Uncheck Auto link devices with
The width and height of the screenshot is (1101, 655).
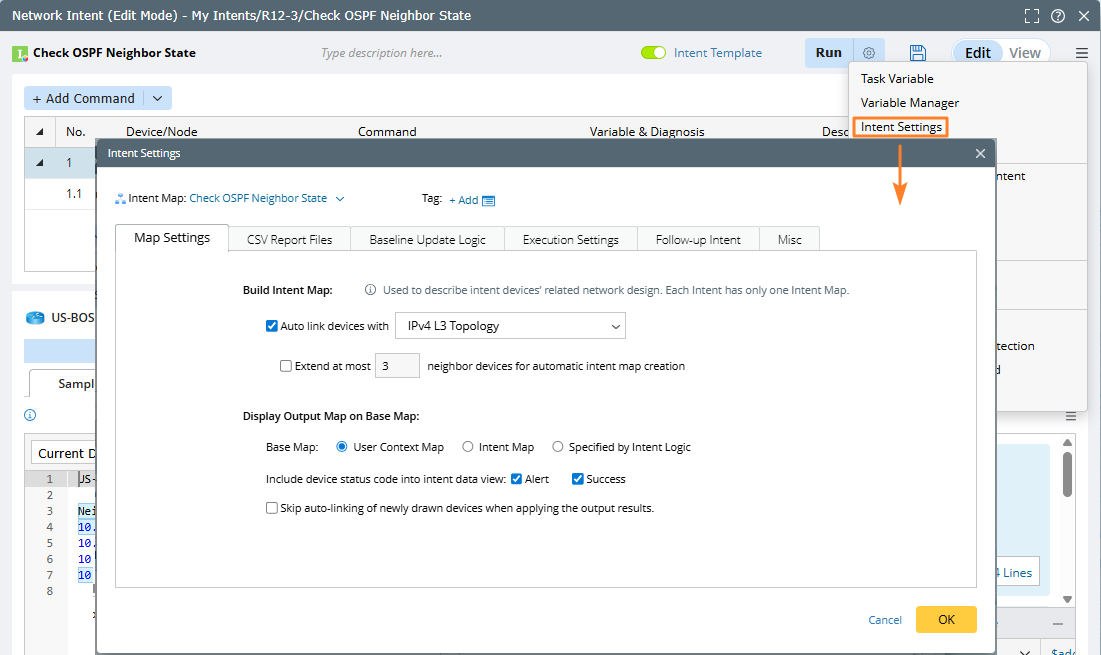pos(272,326)
